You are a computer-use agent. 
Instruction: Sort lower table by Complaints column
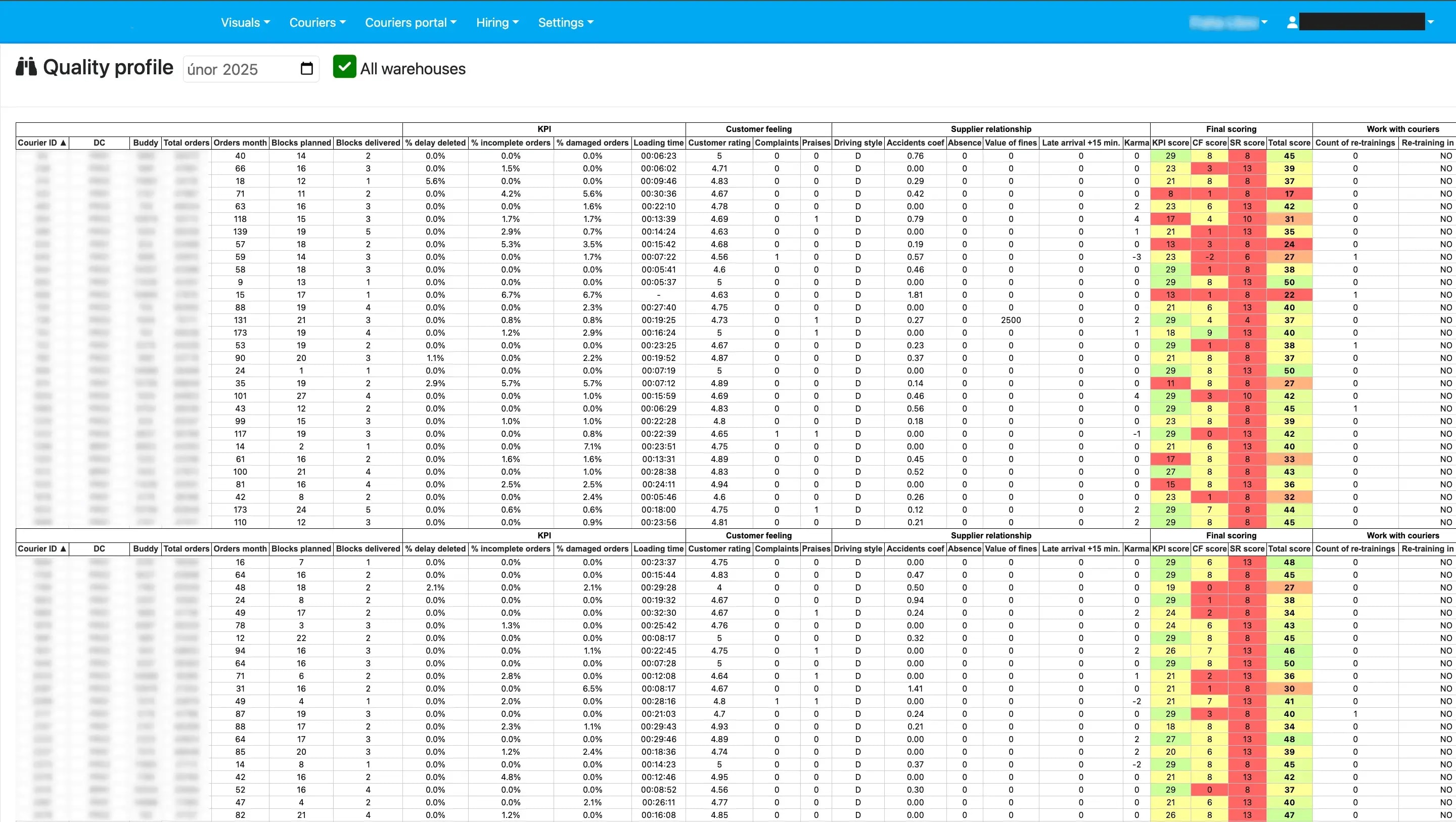[x=776, y=549]
